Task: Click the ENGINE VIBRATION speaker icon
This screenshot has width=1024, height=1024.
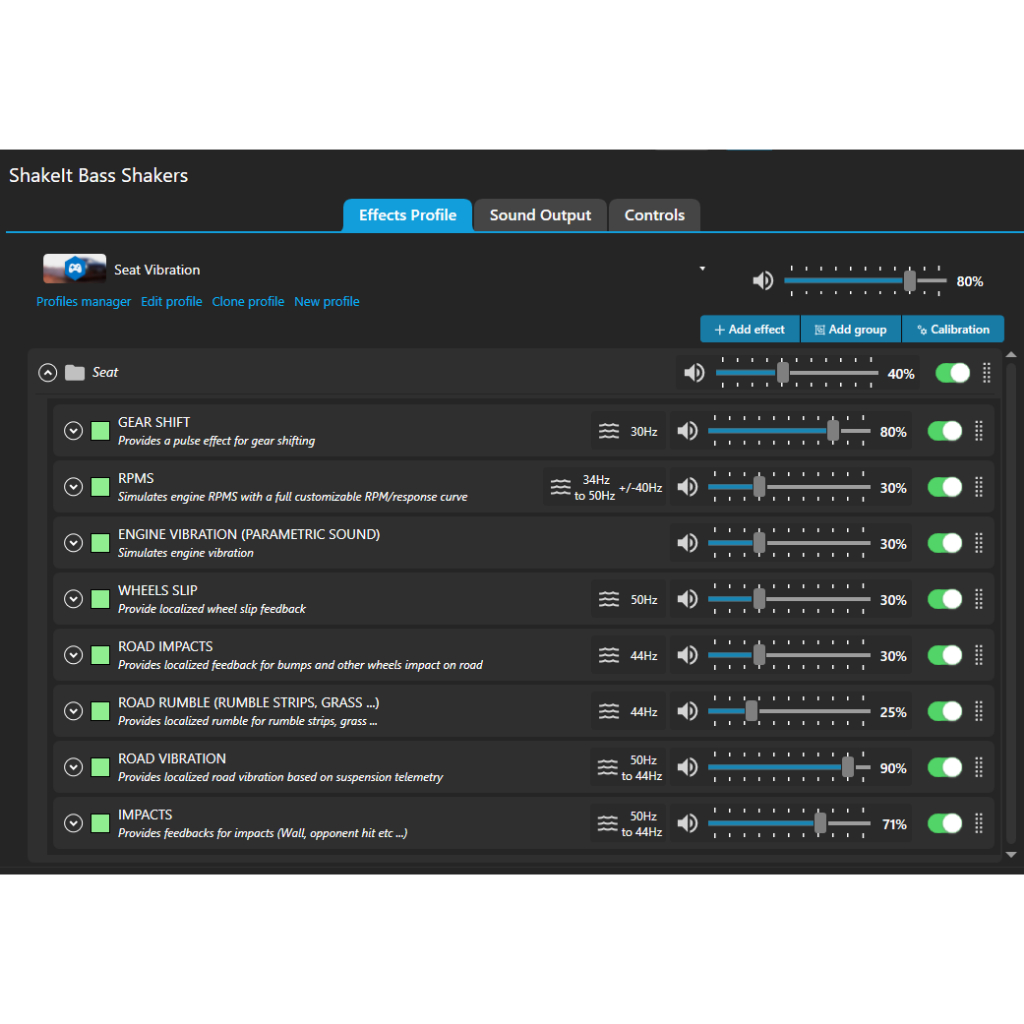Action: coord(687,543)
